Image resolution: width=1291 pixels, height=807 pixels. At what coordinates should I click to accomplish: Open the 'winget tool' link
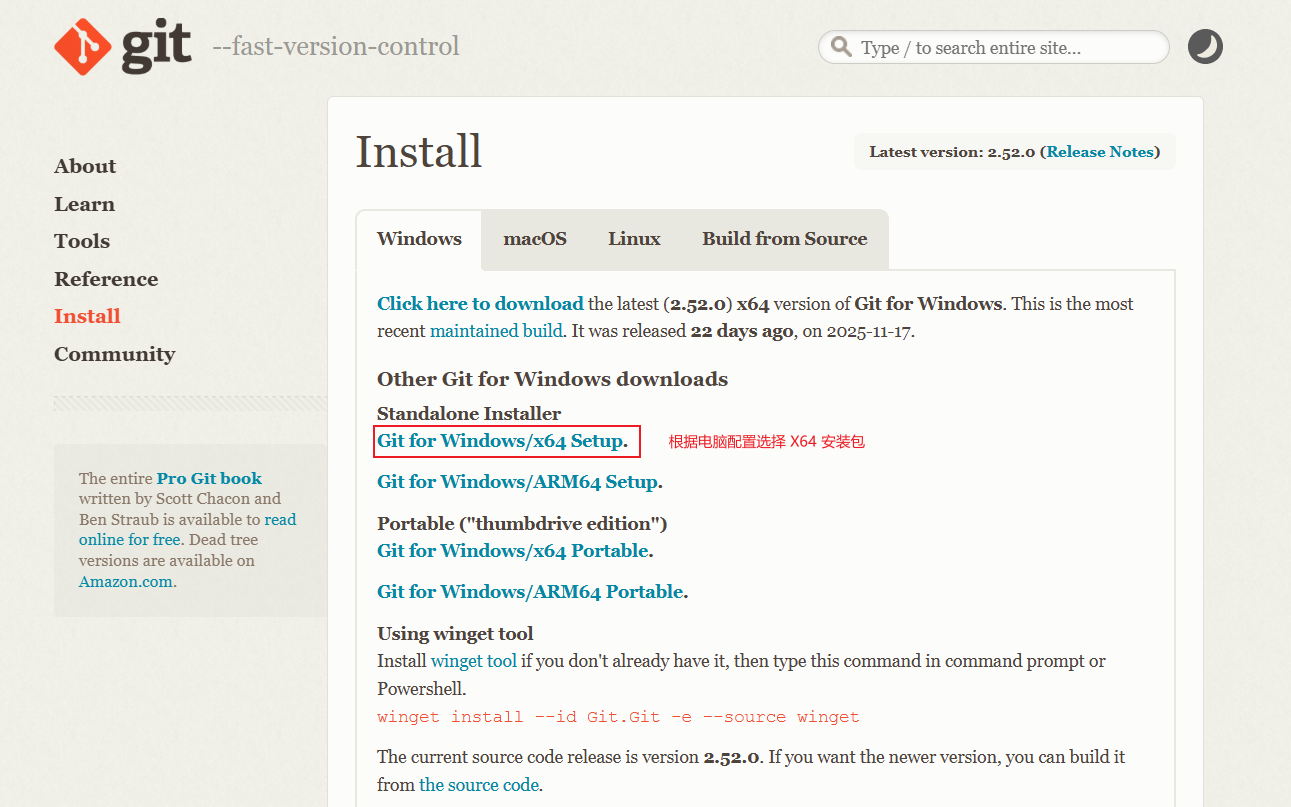(x=474, y=661)
